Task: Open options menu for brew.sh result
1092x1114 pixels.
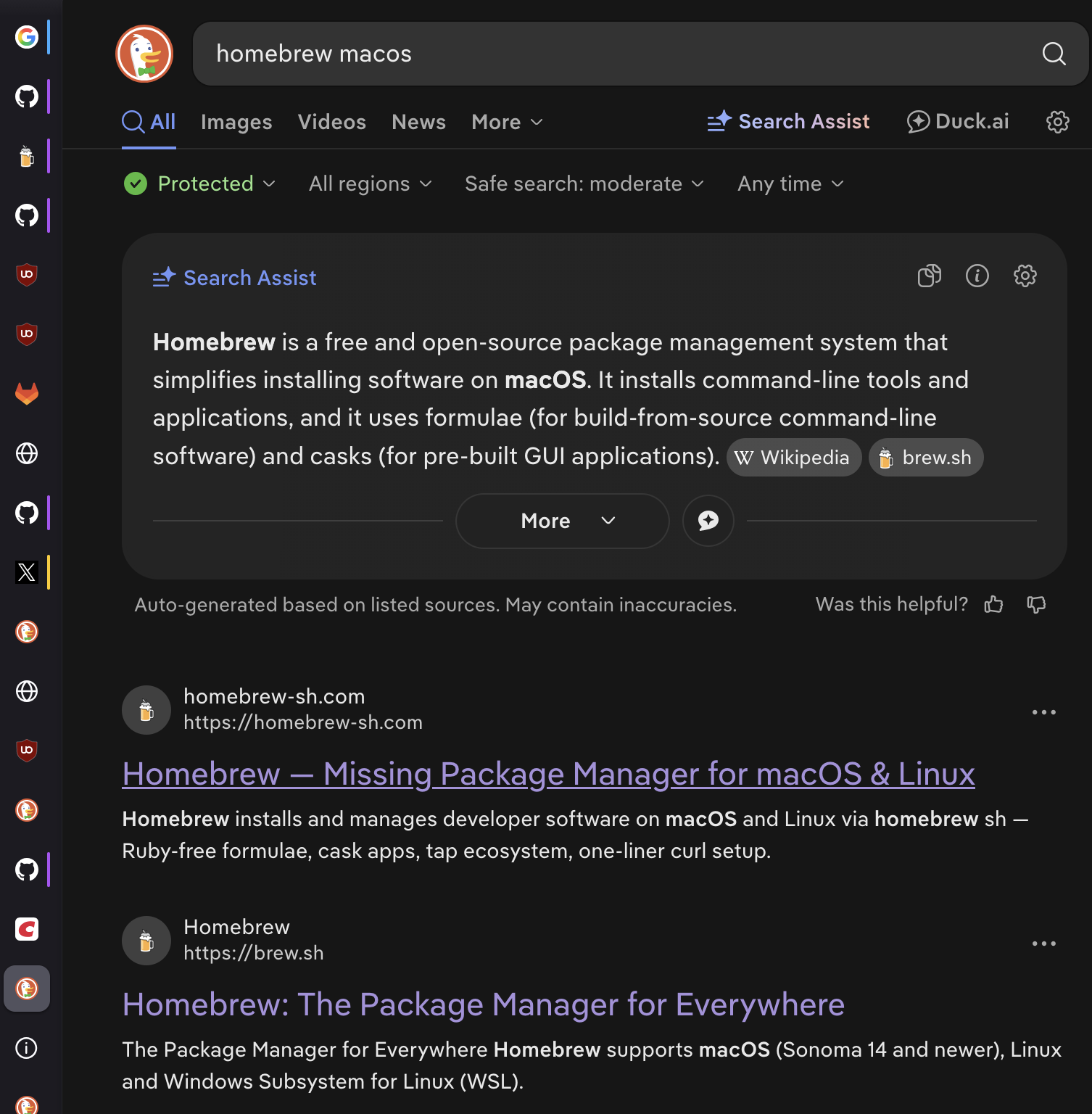Action: click(x=1043, y=944)
